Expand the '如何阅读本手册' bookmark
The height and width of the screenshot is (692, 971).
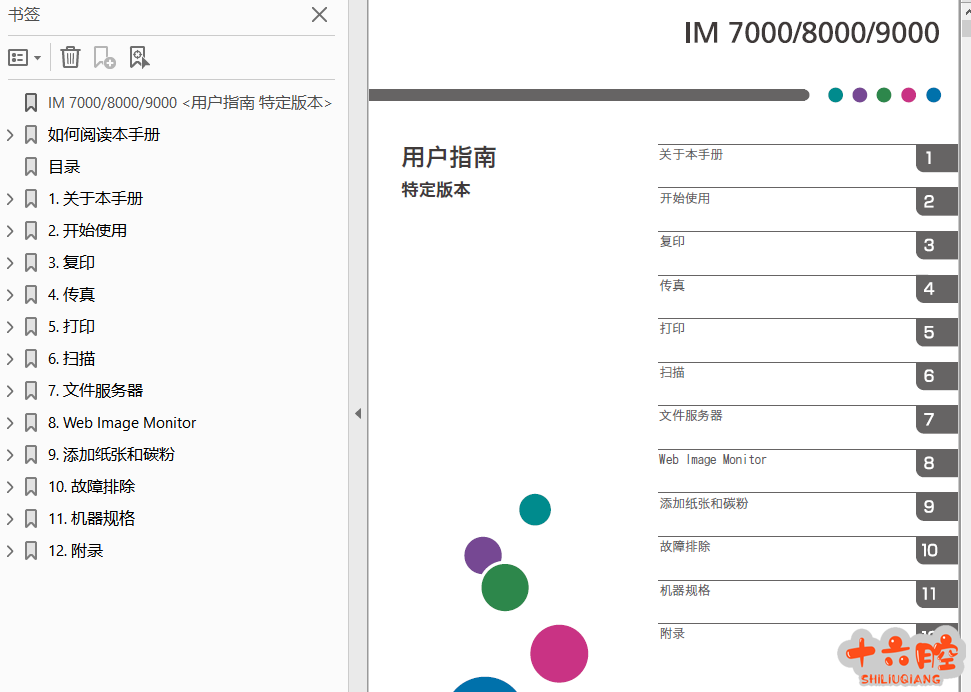tap(11, 135)
